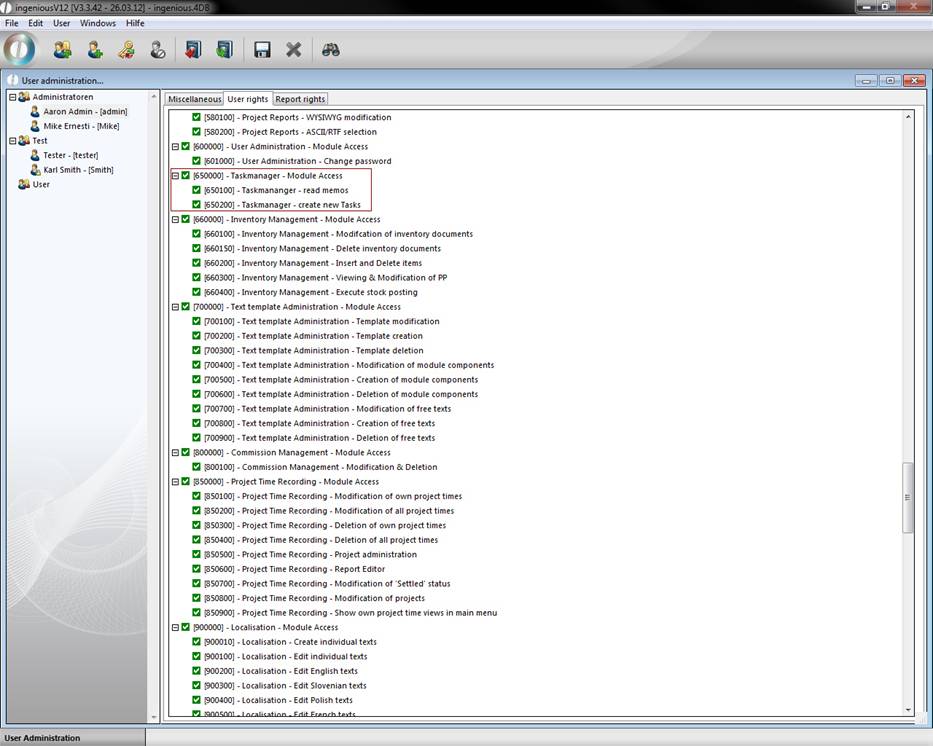The height and width of the screenshot is (746, 933).
Task: Collapse the Taskmanager - Module Access node
Action: pos(175,176)
